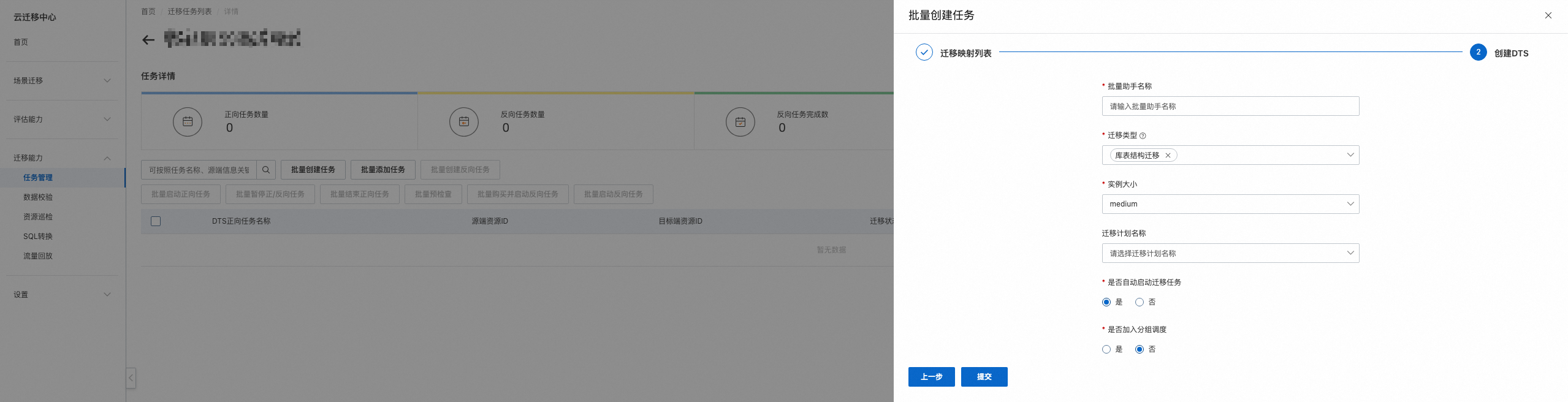Click the search magnifier icon
Viewport: 1568px width, 402px height.
tap(266, 170)
